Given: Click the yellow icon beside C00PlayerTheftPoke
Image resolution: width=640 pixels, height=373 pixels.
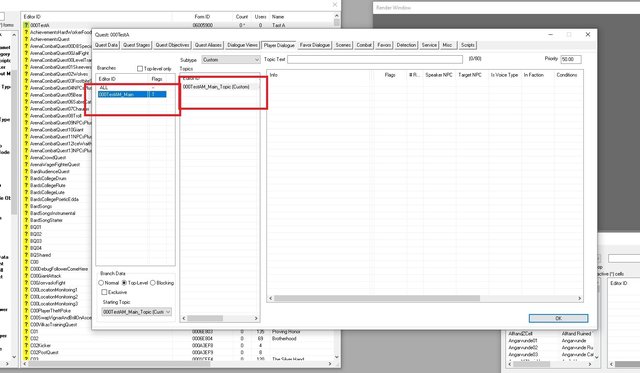Looking at the screenshot, I should 26,311.
